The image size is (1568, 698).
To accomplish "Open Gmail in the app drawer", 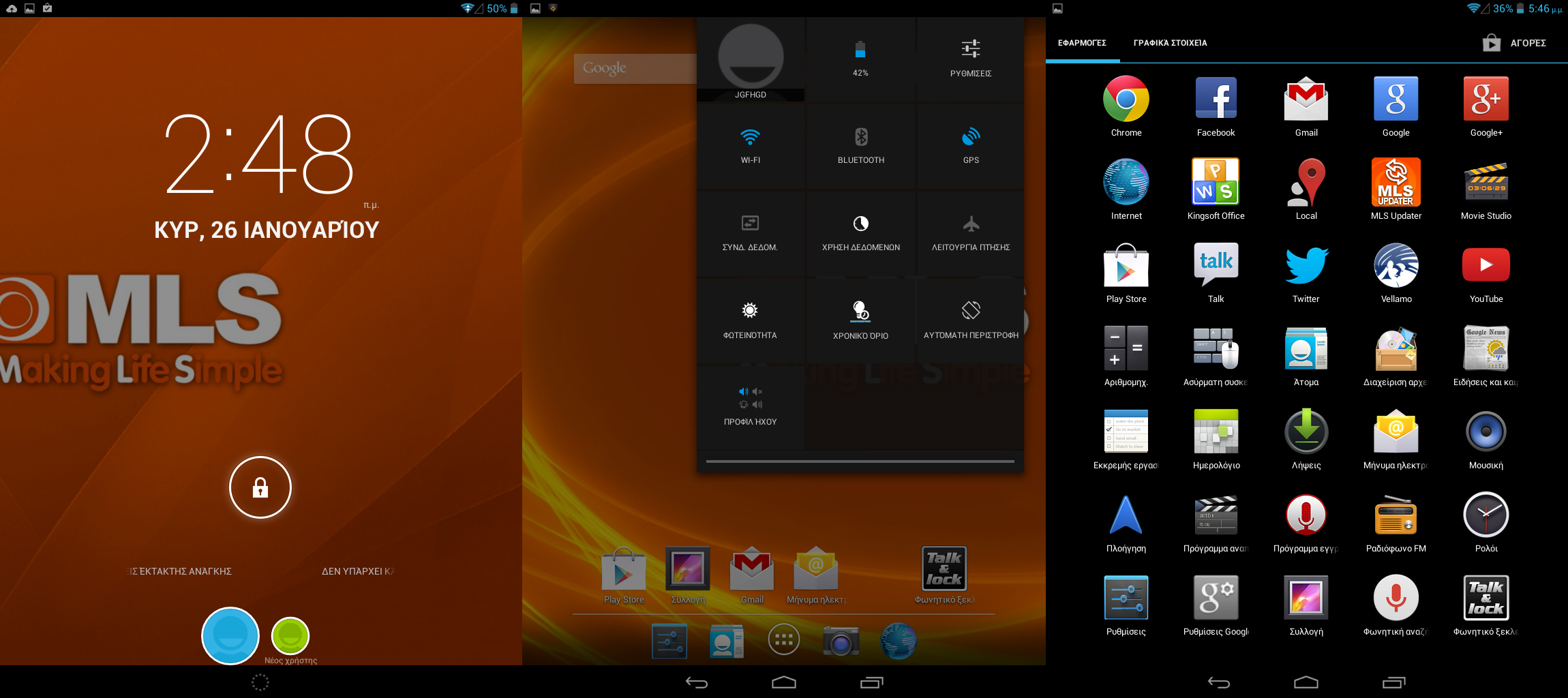I will (1306, 99).
